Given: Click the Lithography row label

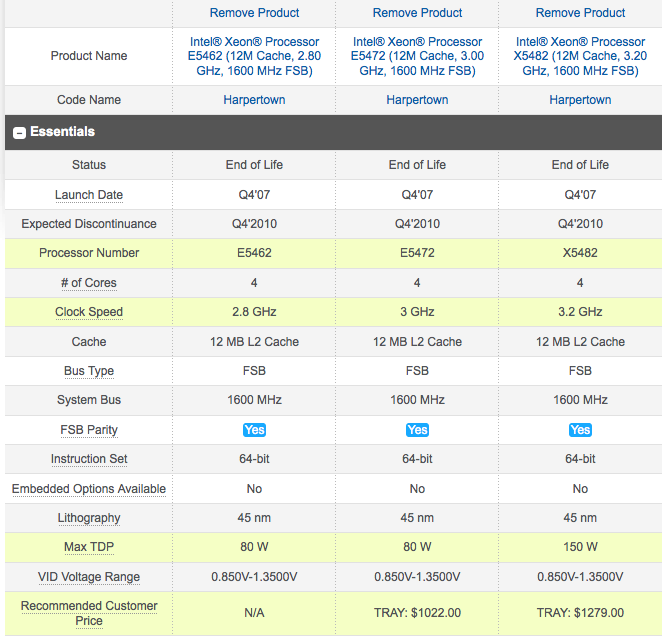Looking at the screenshot, I should tap(89, 518).
